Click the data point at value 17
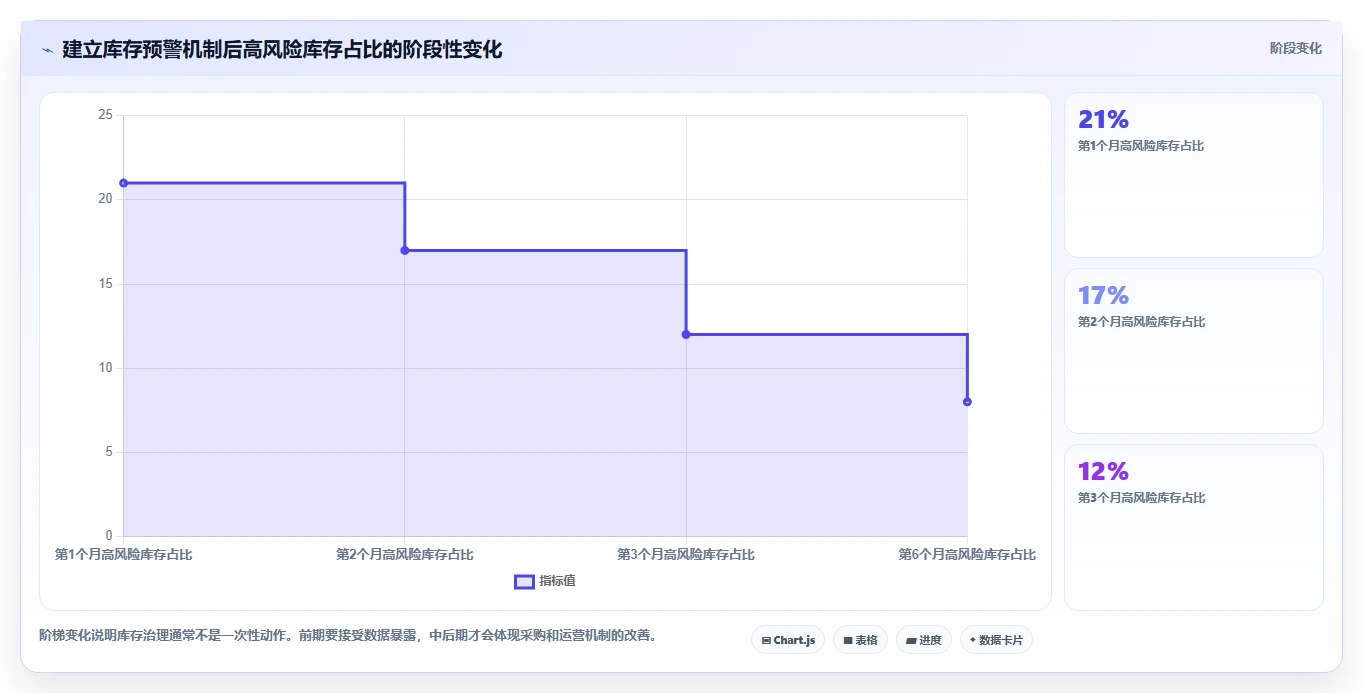Viewport: 1363px width, 693px height. point(405,250)
